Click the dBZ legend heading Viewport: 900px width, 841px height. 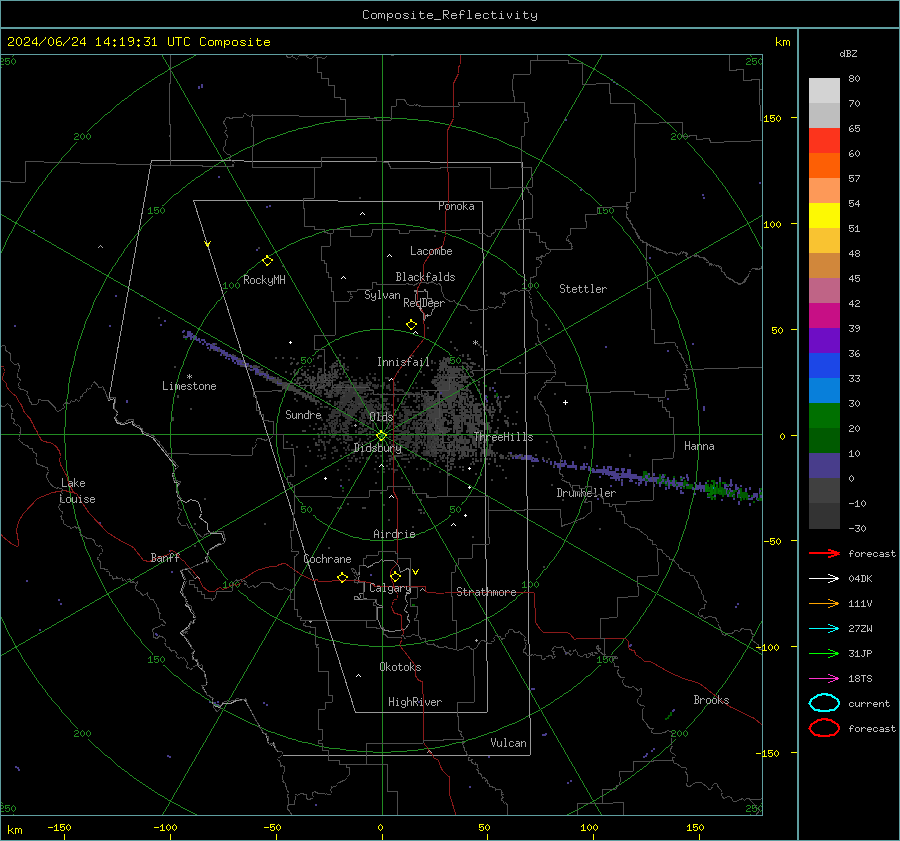click(848, 54)
